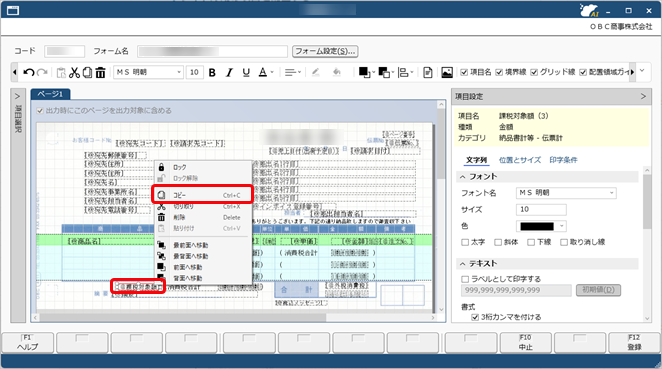Select ロック from the context menu
Screen dimensions: 662x369
coord(203,167)
